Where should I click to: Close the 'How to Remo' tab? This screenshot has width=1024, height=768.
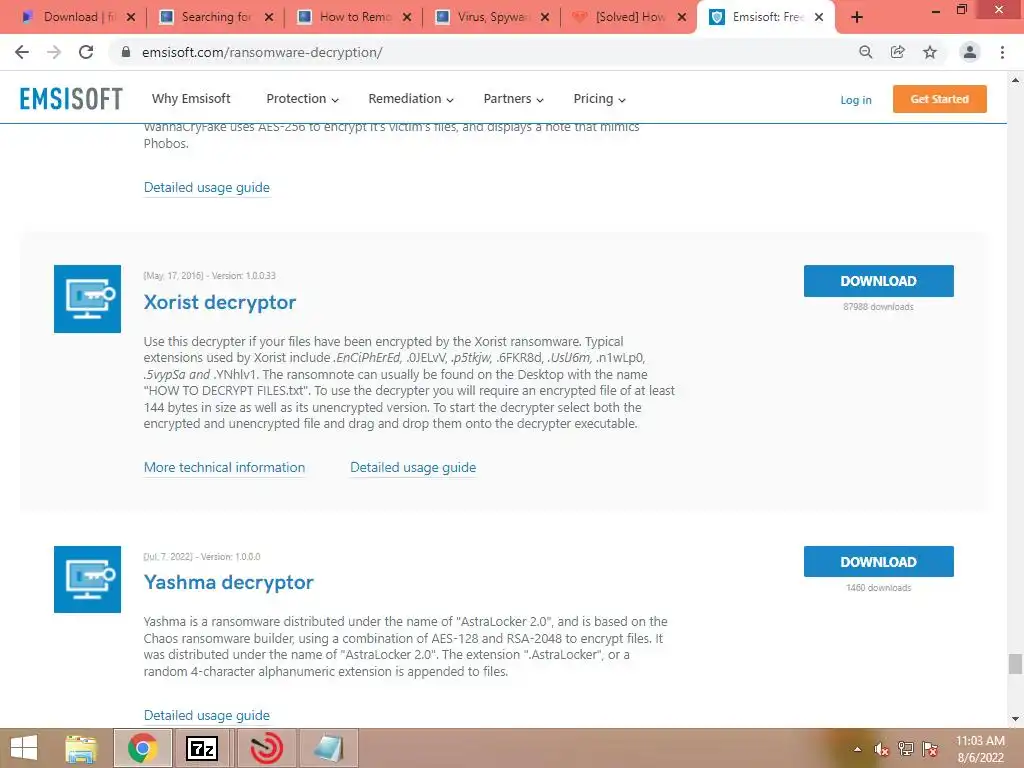pyautogui.click(x=407, y=18)
